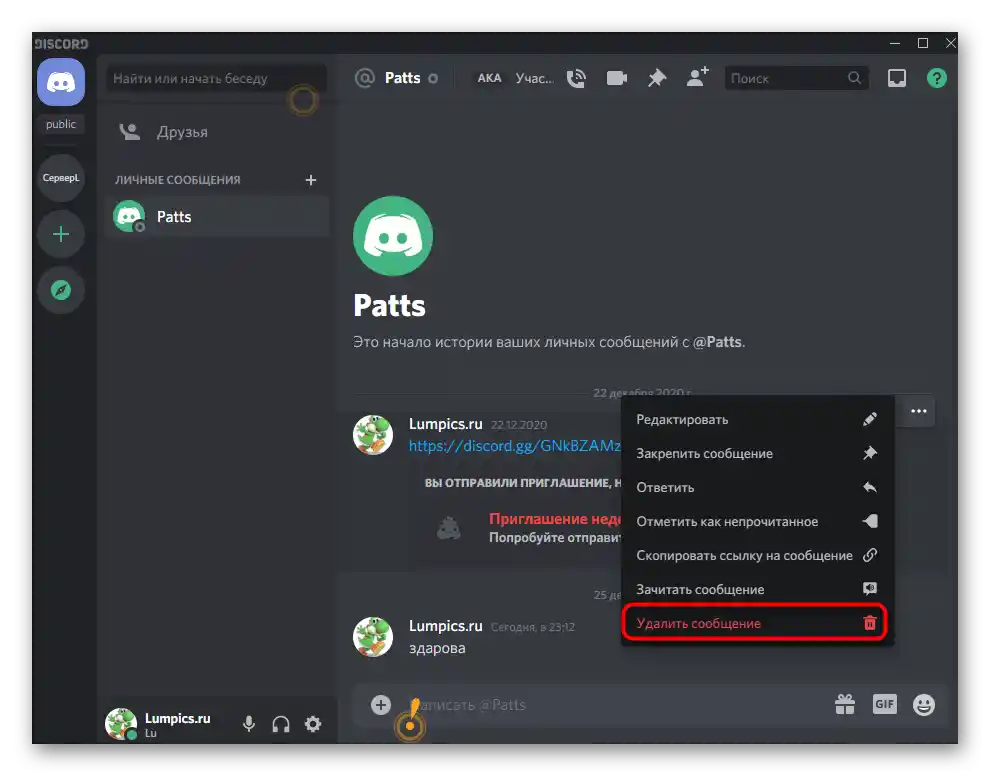Click Lumpics.ru avatar beside здарова message
This screenshot has width=990, height=776.
373,637
